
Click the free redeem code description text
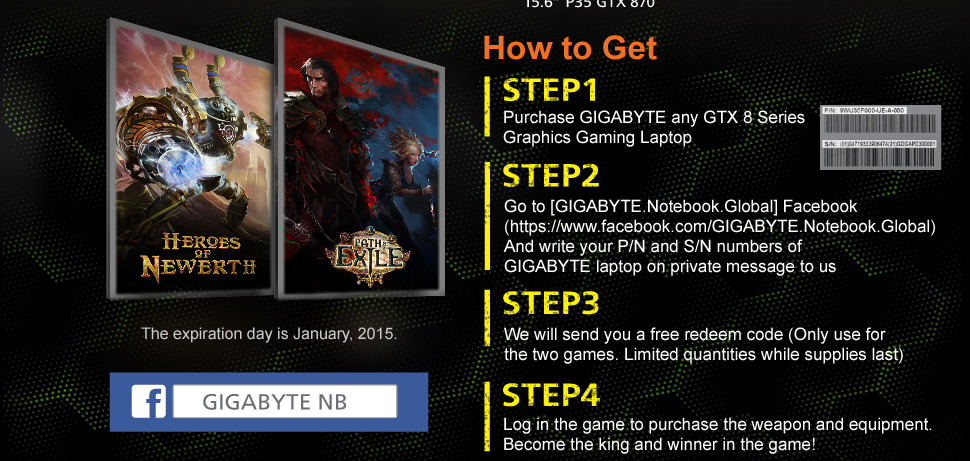(703, 345)
